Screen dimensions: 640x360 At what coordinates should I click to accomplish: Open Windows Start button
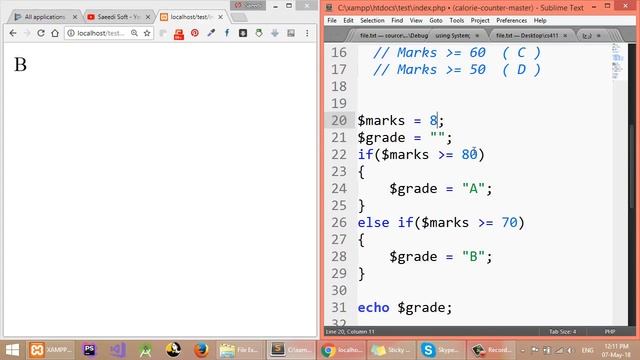12,350
